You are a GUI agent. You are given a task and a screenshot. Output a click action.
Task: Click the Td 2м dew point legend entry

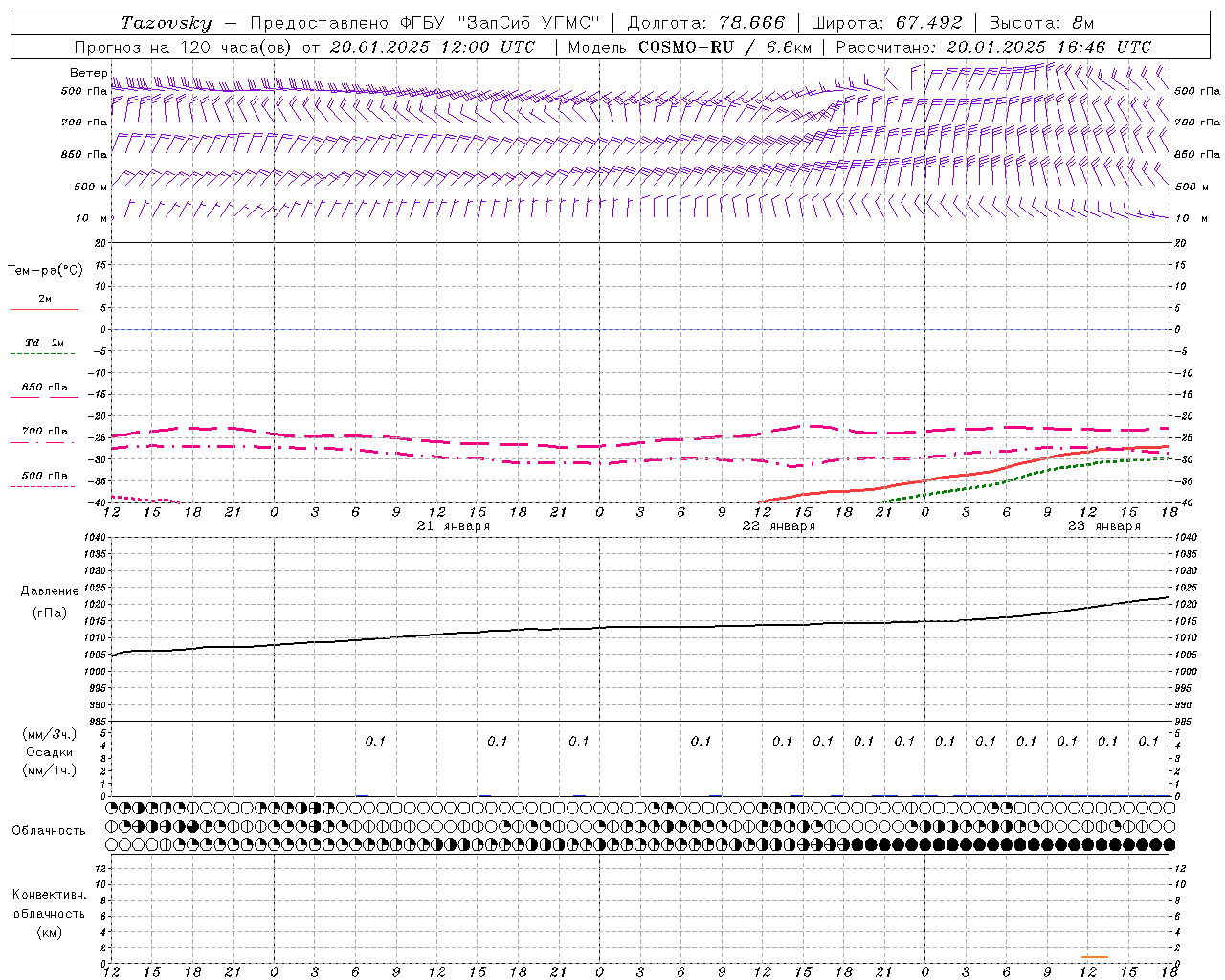pos(44,343)
